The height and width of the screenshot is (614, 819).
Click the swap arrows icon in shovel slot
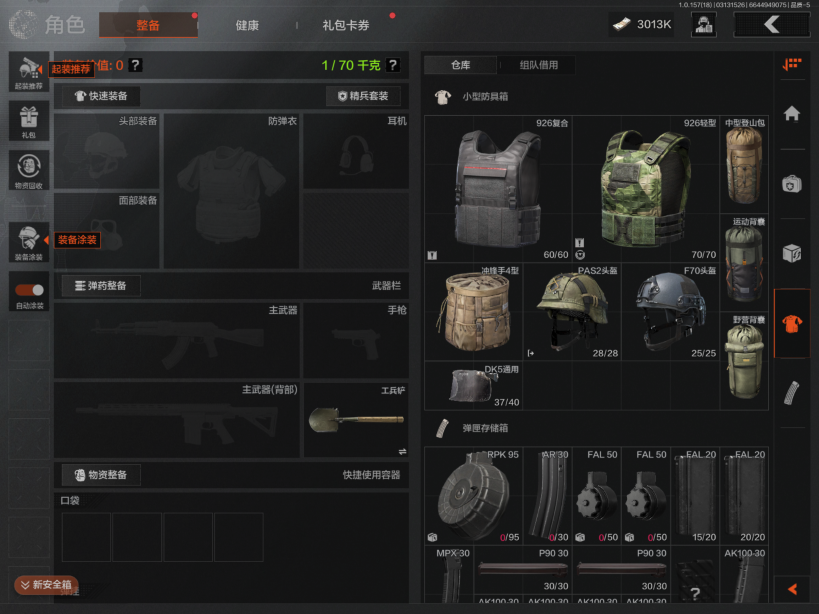(x=402, y=452)
